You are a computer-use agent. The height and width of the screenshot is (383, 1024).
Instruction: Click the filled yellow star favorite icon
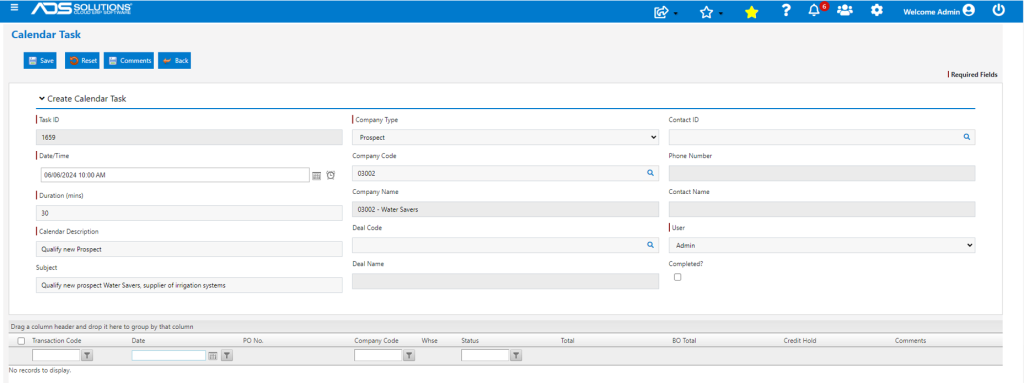pyautogui.click(x=752, y=12)
